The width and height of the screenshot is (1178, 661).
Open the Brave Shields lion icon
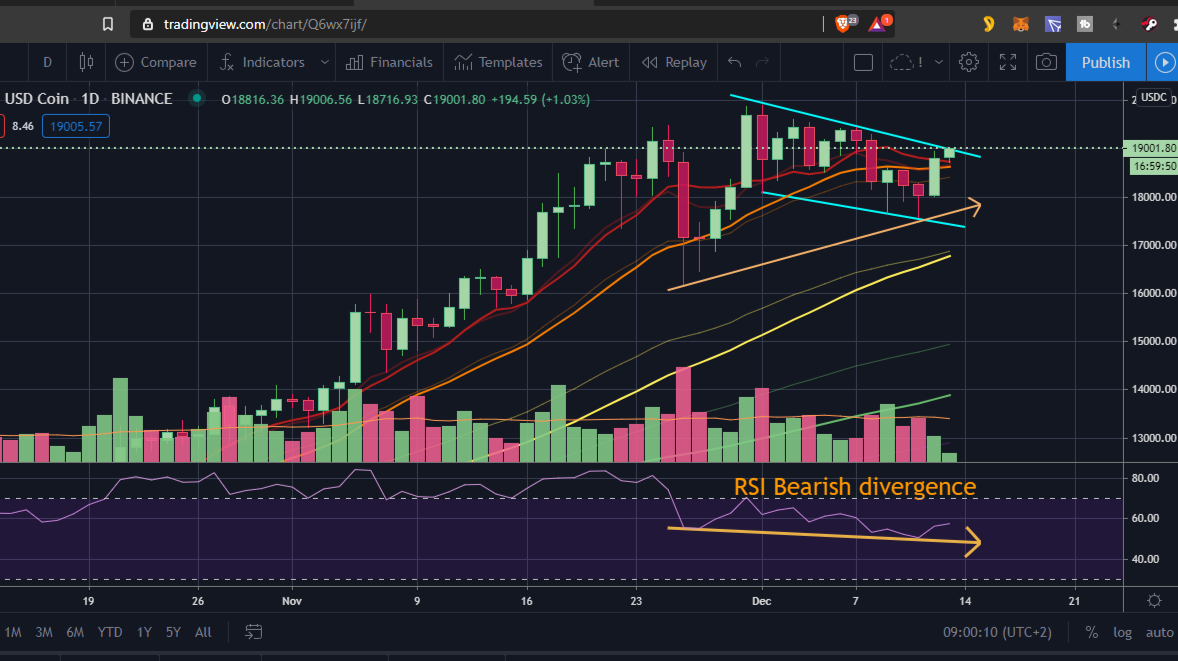click(x=844, y=24)
